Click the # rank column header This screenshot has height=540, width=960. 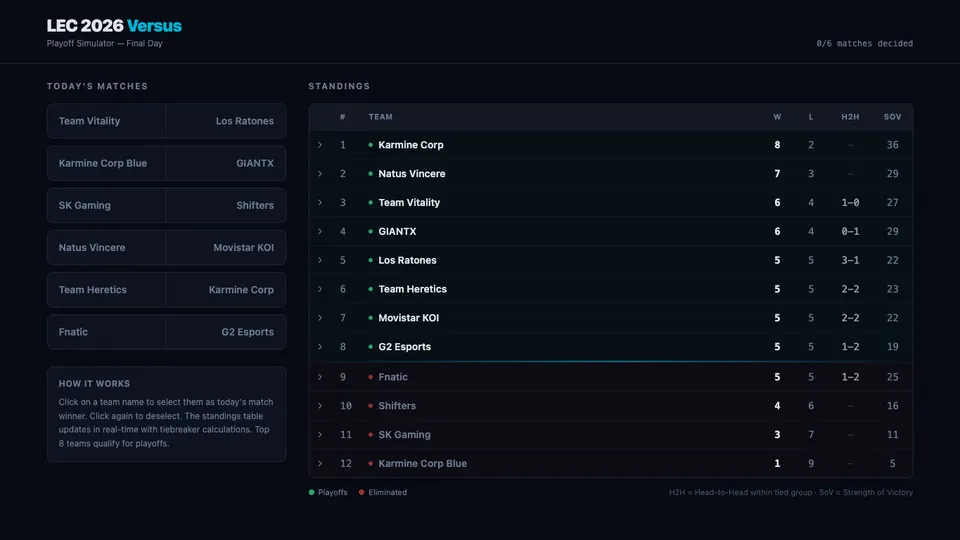[x=343, y=117]
